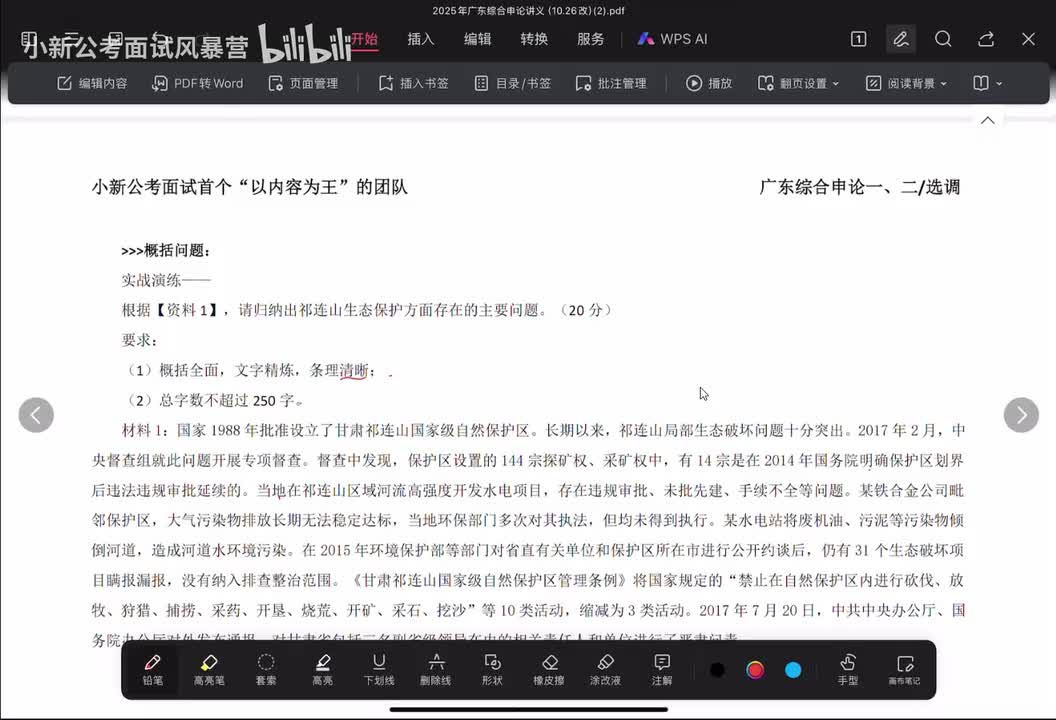The height and width of the screenshot is (720, 1056).
Task: Switch to the 插入 tab
Action: 421,39
